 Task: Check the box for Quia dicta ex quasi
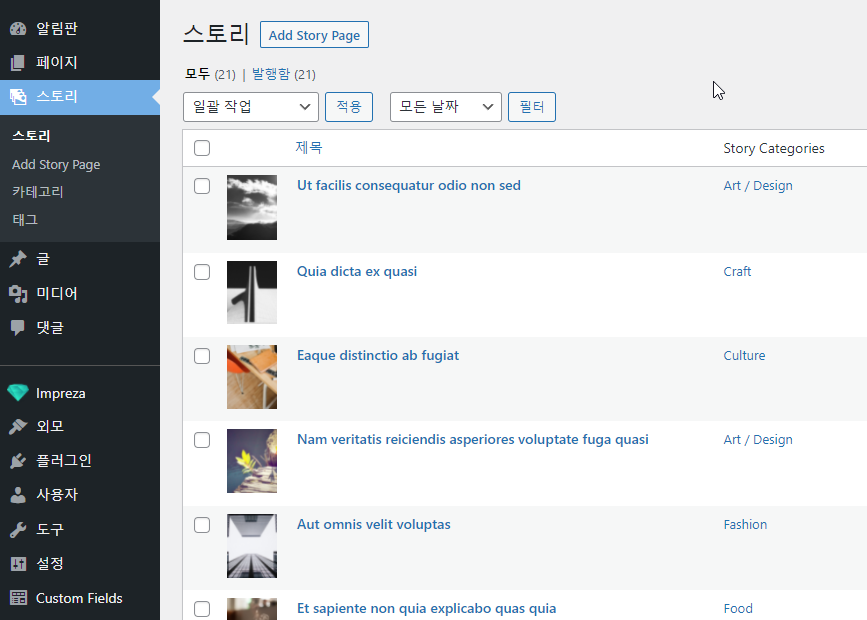click(x=202, y=272)
